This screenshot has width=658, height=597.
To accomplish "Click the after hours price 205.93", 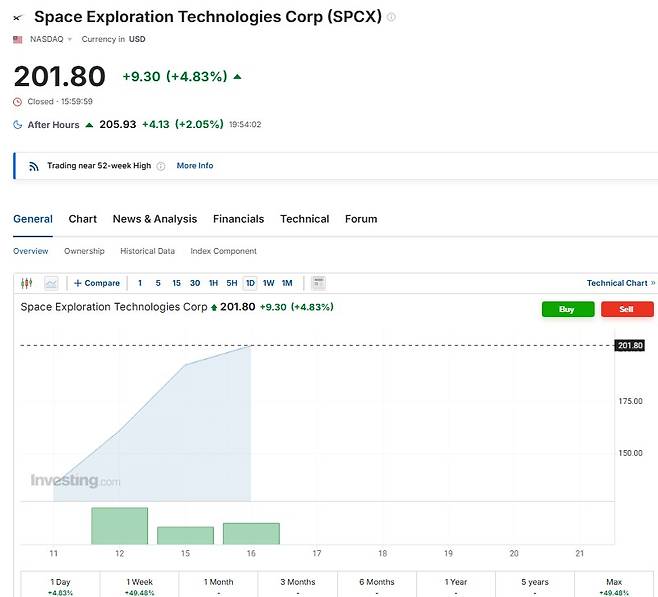I will (118, 125).
